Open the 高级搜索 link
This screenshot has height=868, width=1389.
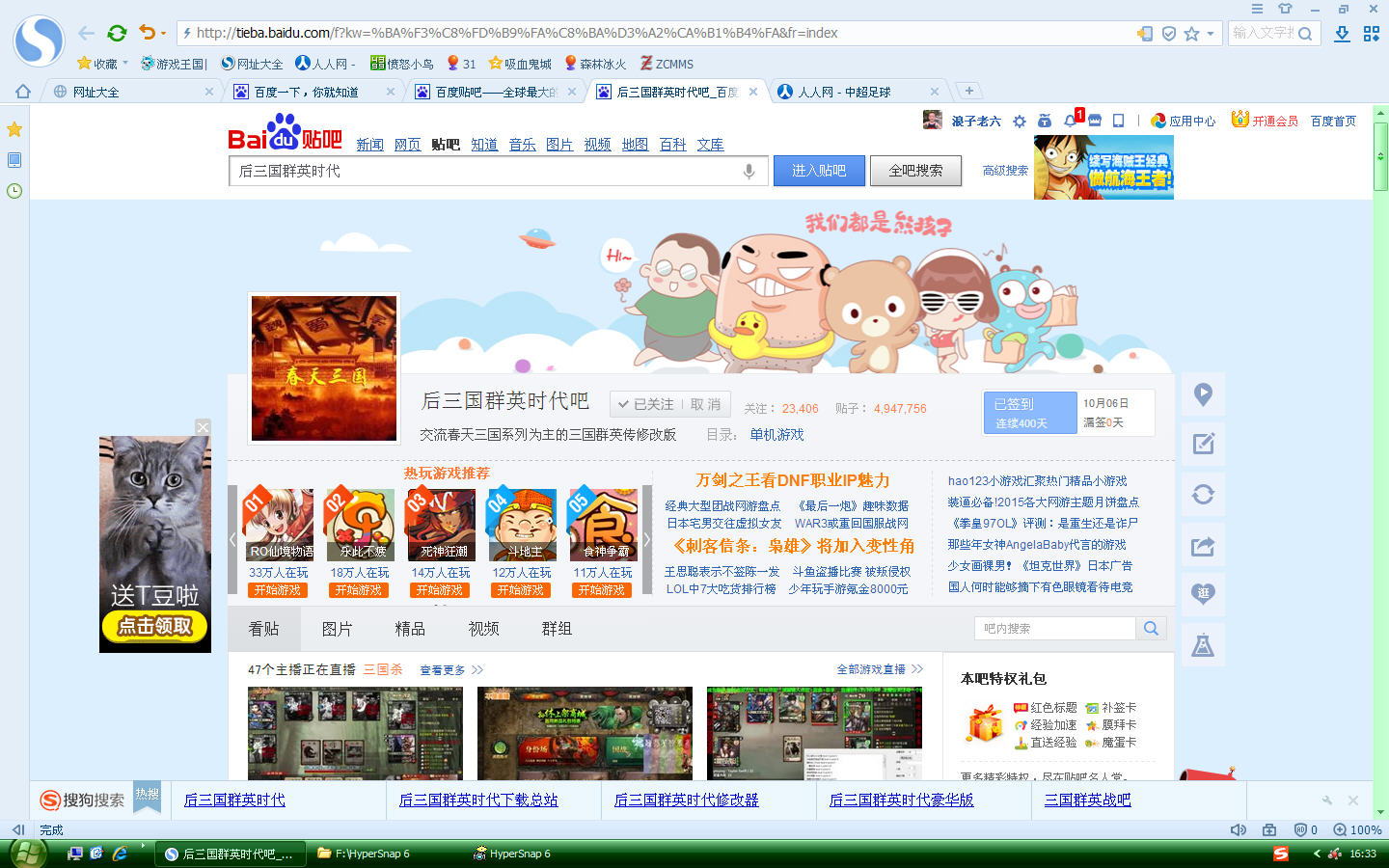1005,171
